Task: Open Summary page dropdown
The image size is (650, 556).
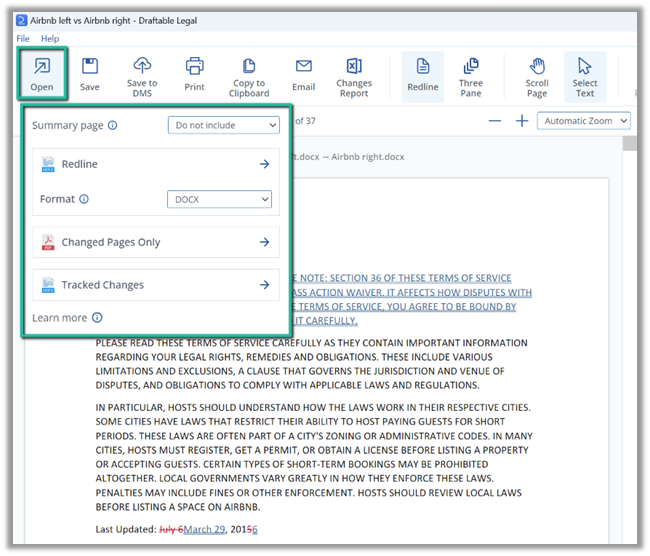Action: [x=224, y=125]
